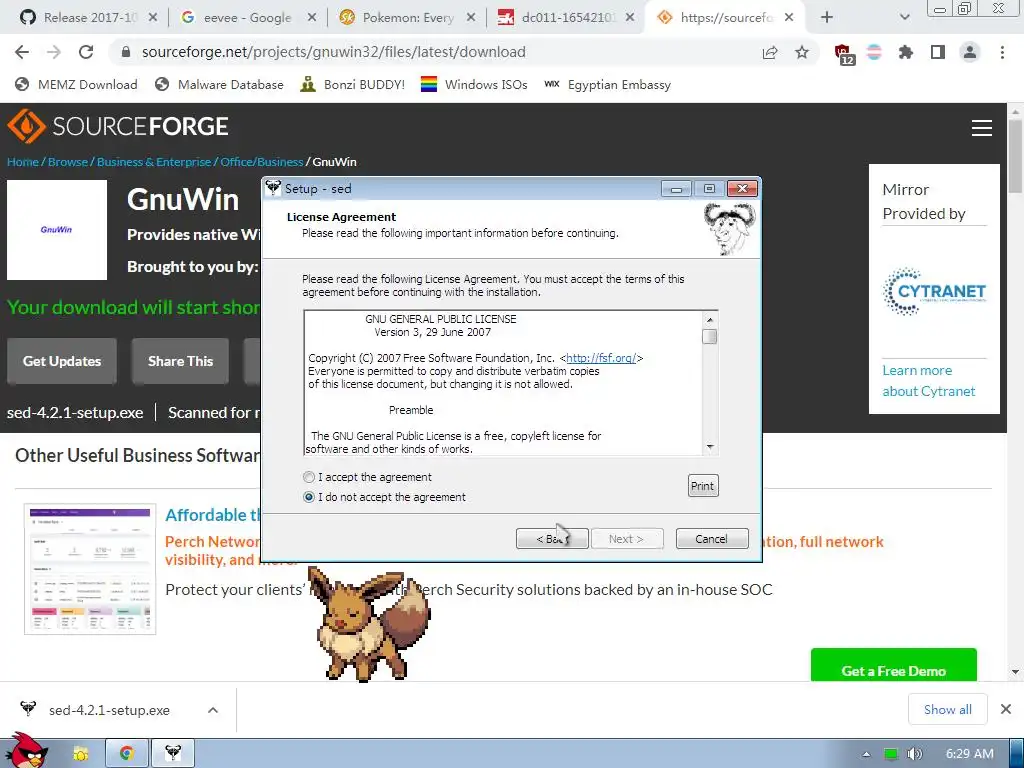Open the 'Windows ISOs' bookmark
Image resolution: width=1024 pixels, height=768 pixels.
click(x=474, y=84)
